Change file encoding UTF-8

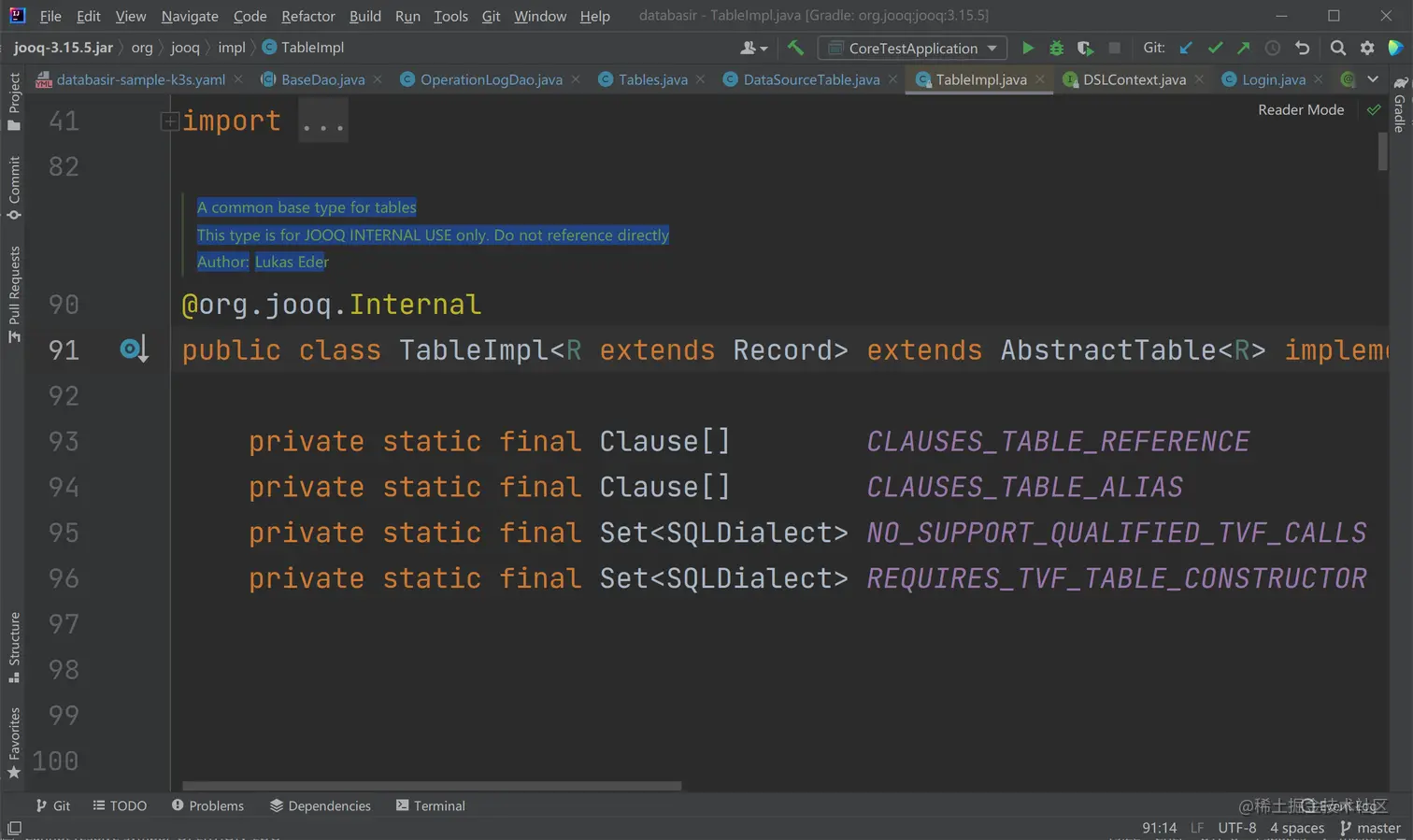[x=1237, y=828]
